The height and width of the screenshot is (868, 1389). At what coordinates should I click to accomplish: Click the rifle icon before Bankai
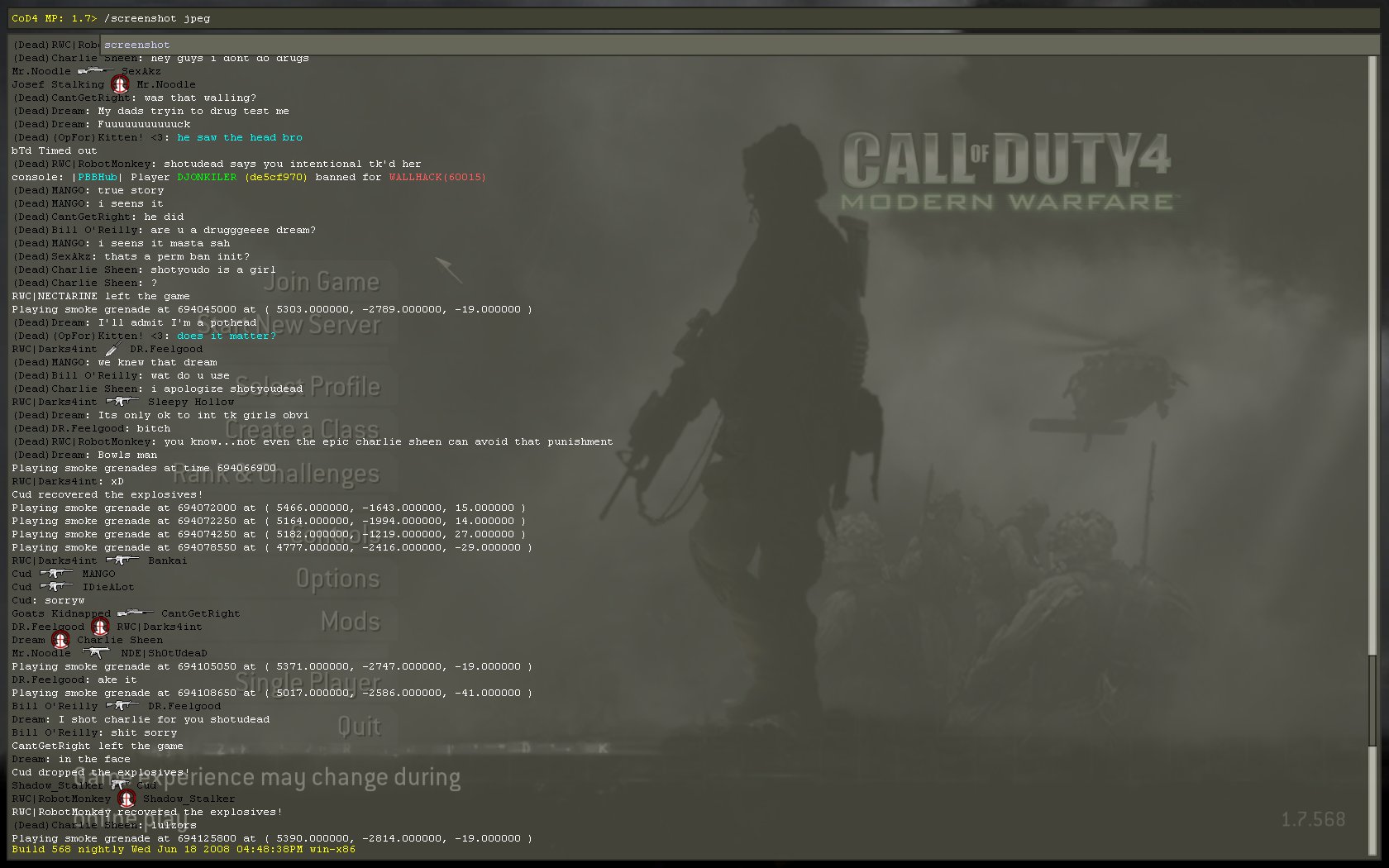tap(122, 560)
